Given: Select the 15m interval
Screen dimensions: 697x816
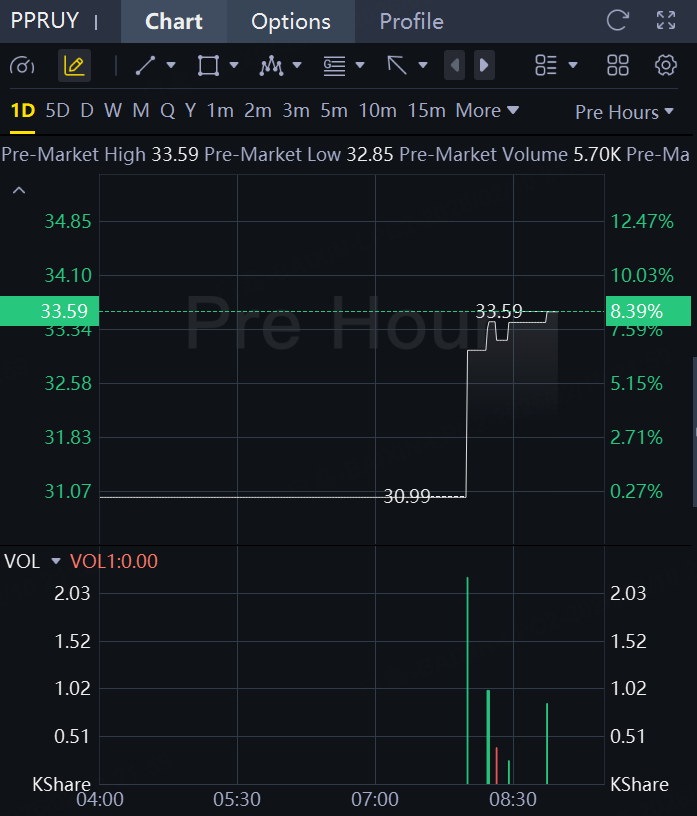Looking at the screenshot, I should [x=426, y=110].
